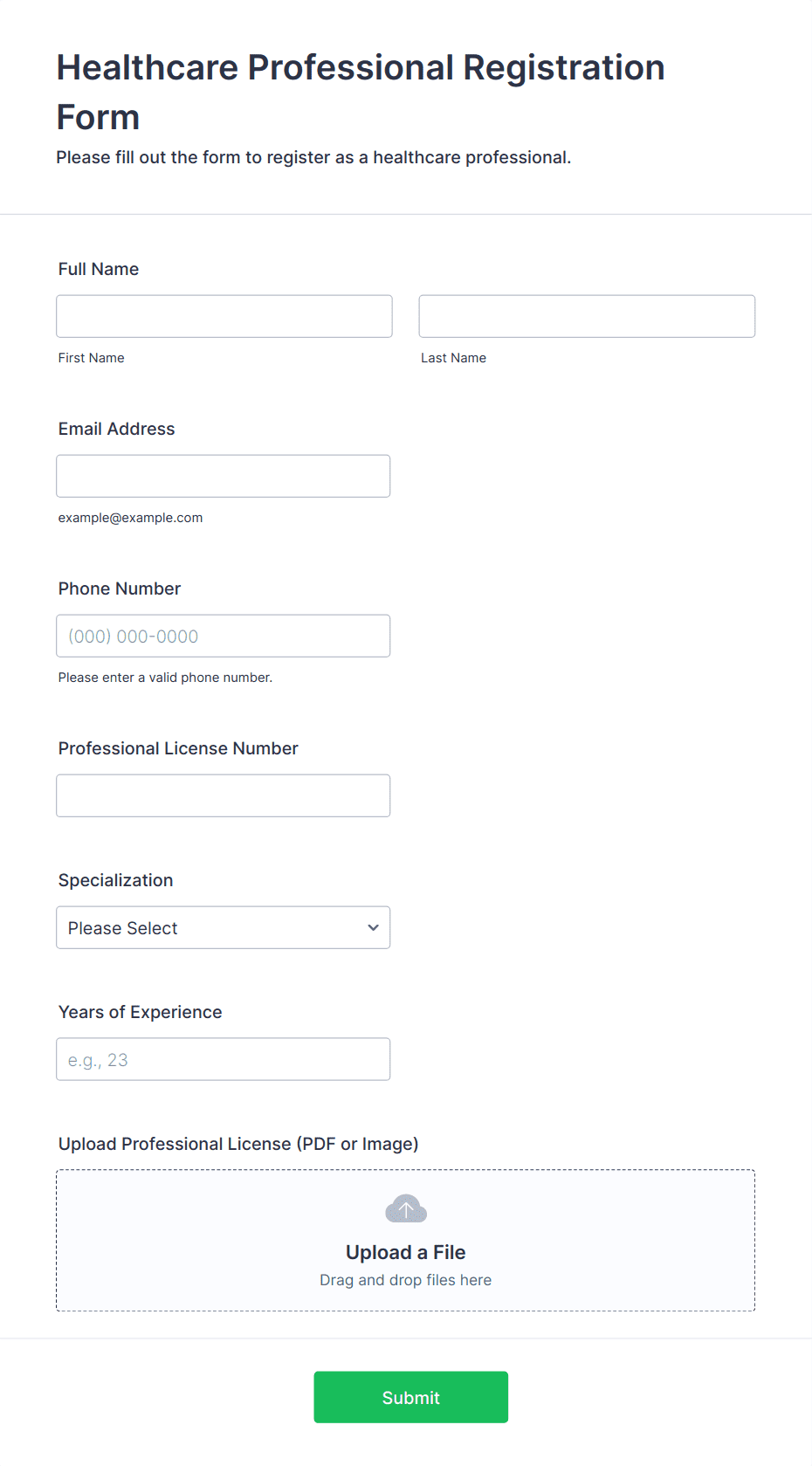Click the Professional License Number label
Image resolution: width=812 pixels, height=1466 pixels.
pyautogui.click(x=178, y=748)
